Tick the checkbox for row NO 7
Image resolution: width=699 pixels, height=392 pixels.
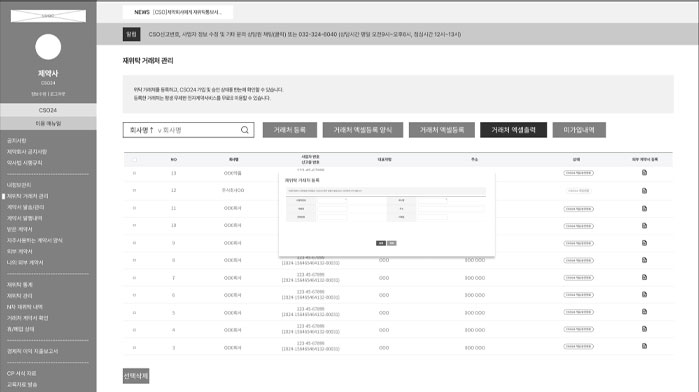coord(134,278)
